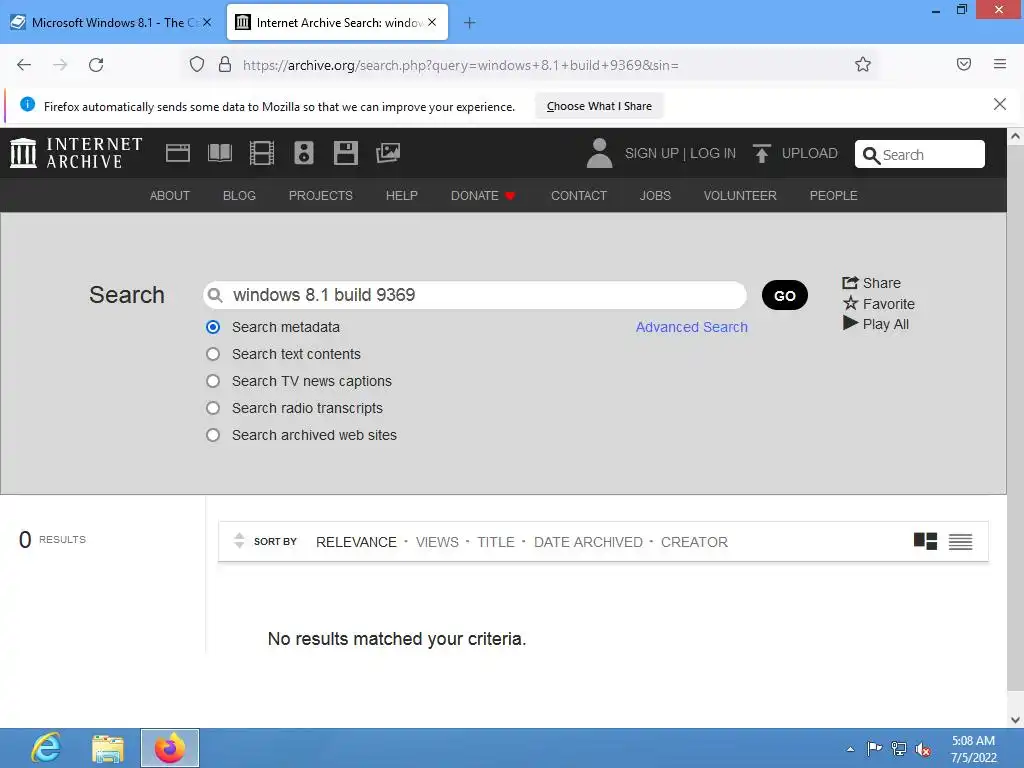Open a new tab with plus button
The width and height of the screenshot is (1024, 768).
[x=469, y=23]
